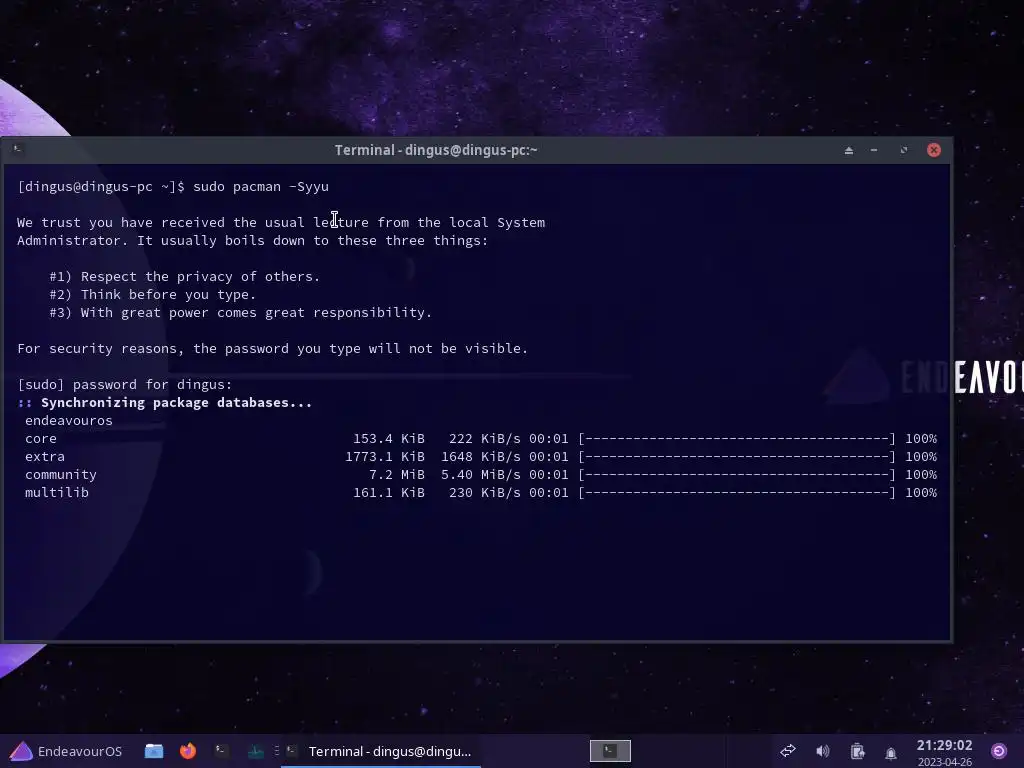The image size is (1024, 768).
Task: Open the EndeavourOS applications menu
Action: [x=67, y=751]
